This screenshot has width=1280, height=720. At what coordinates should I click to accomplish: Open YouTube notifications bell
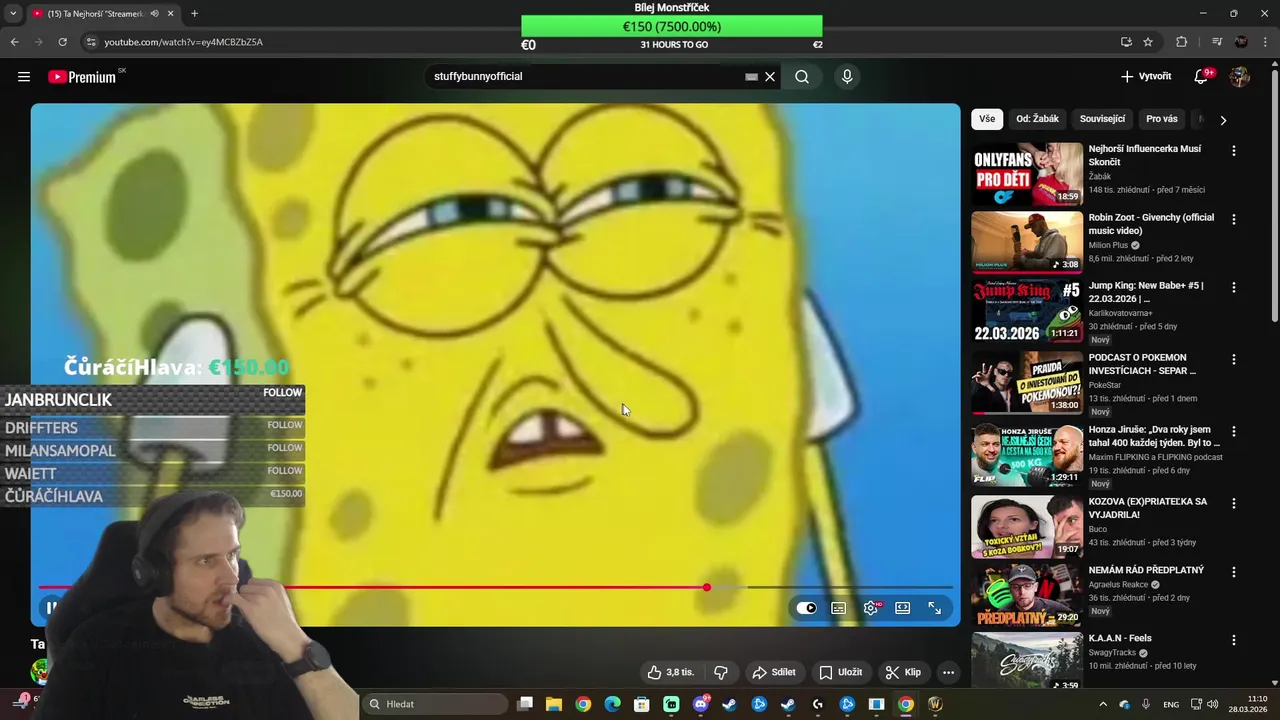1202,77
